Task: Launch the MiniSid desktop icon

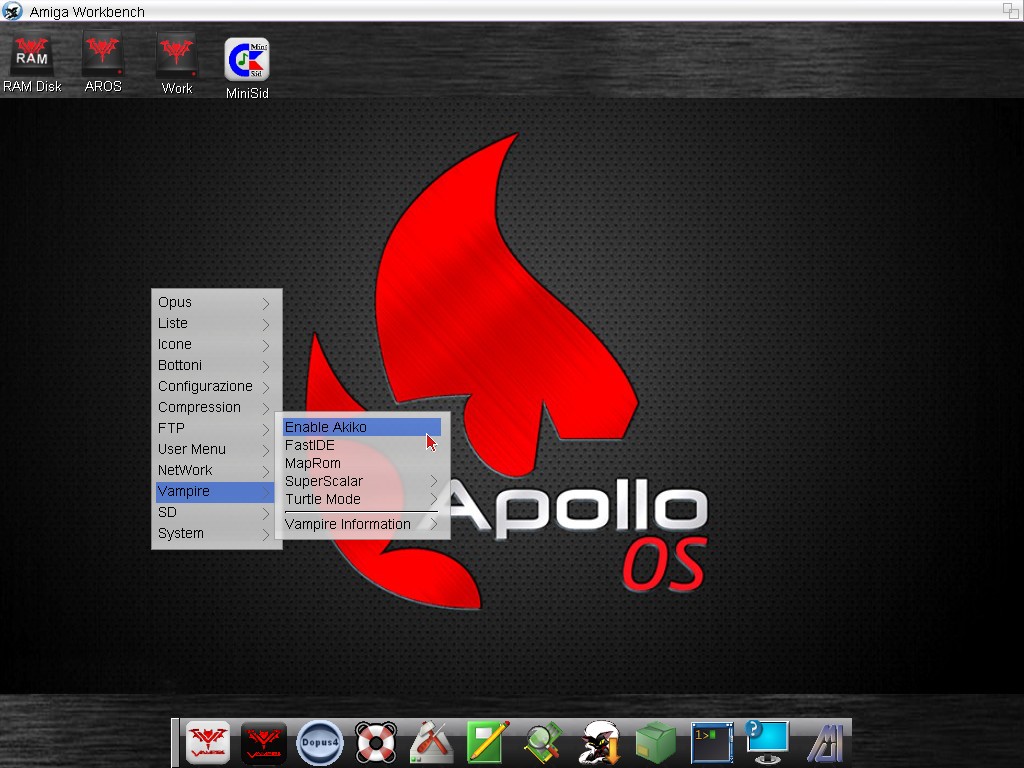Action: [247, 68]
